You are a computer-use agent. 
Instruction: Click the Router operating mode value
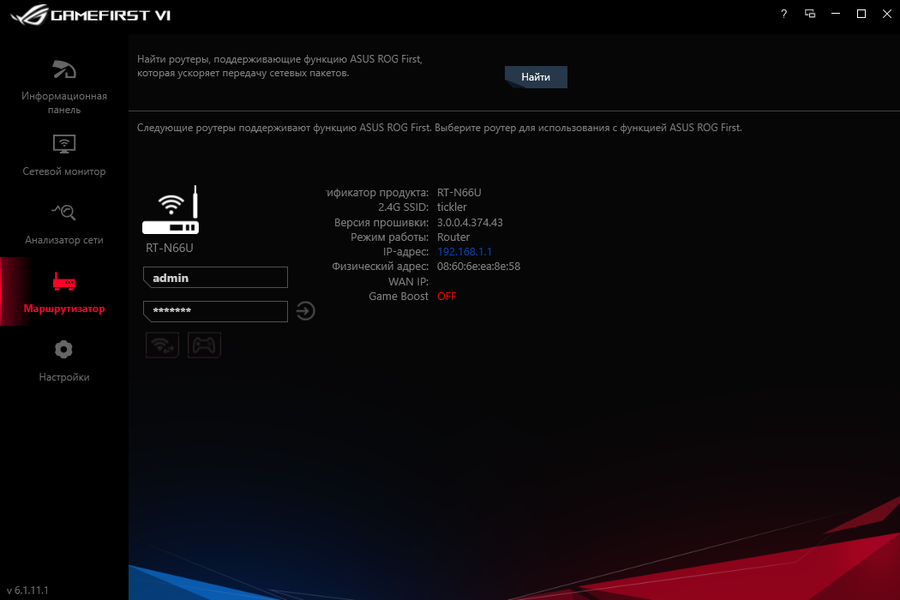[x=453, y=237]
